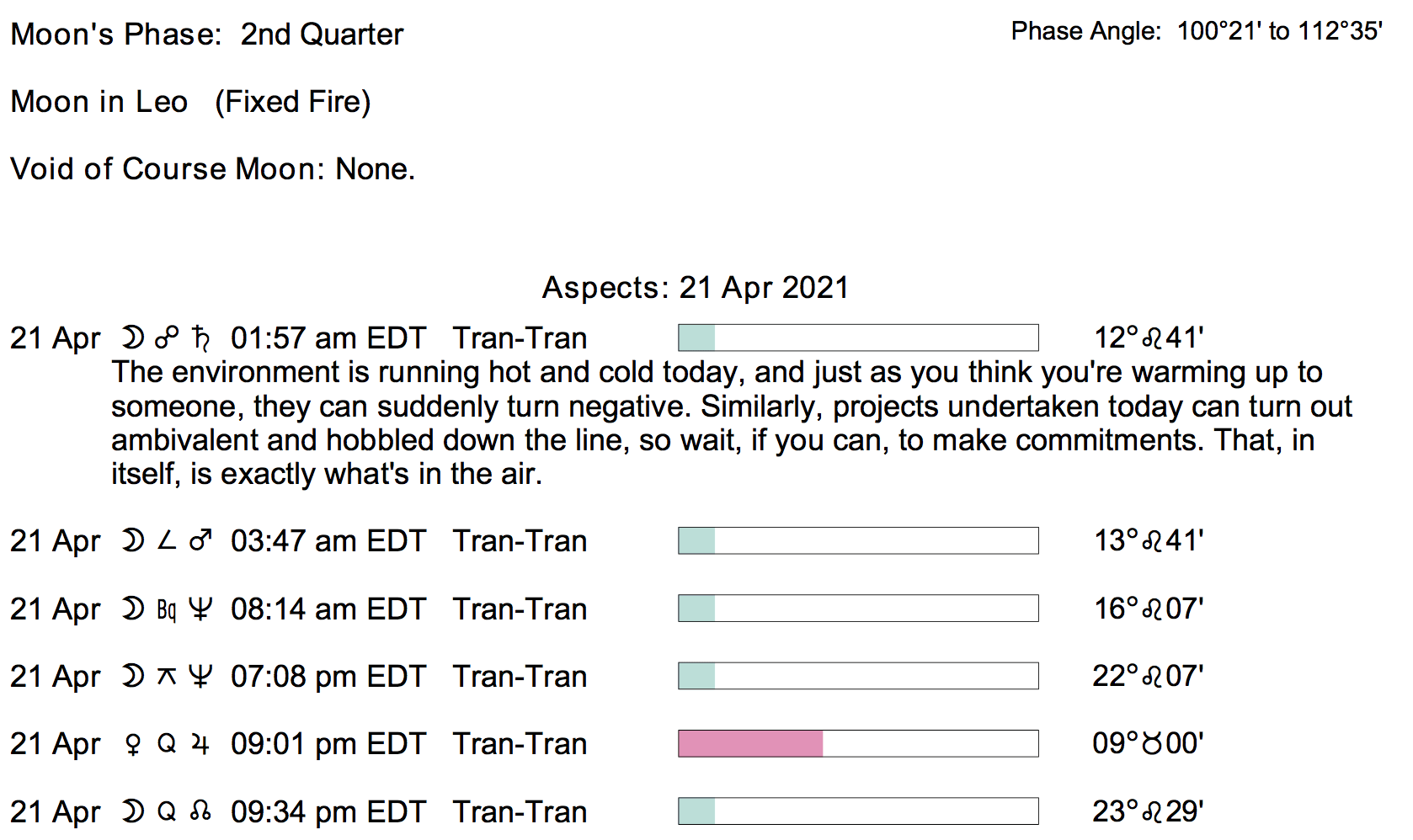Image resolution: width=1413 pixels, height=840 pixels.
Task: Click the teal strength bar in the 01:57 am row
Action: [697, 338]
